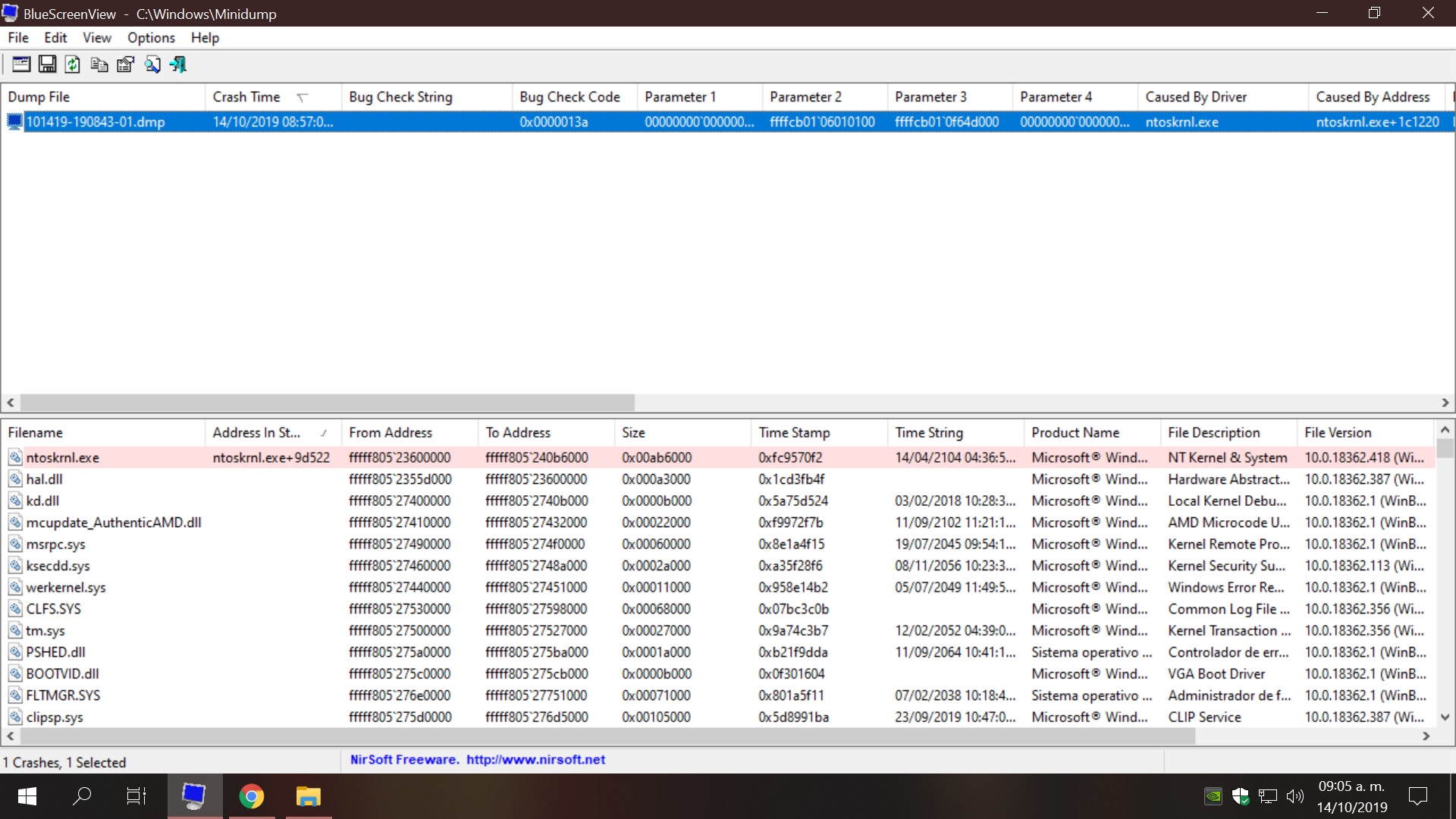Screen dimensions: 1456x819
Task: Click the Filename column header
Action: point(36,433)
